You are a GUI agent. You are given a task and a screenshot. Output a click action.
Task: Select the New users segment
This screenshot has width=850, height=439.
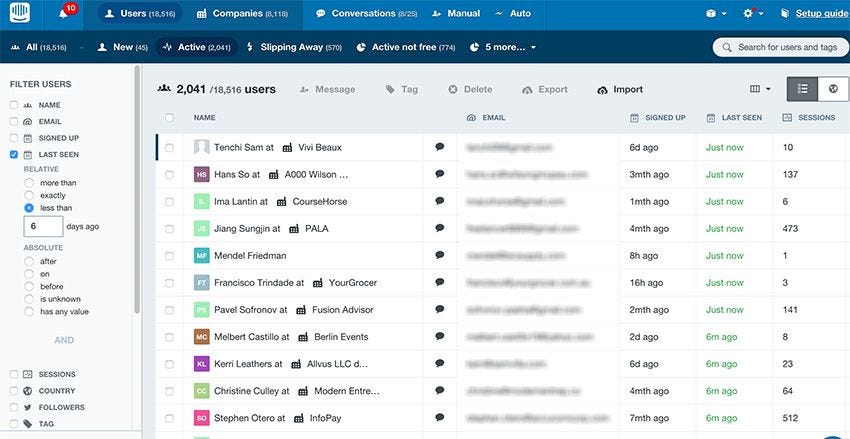coord(123,47)
